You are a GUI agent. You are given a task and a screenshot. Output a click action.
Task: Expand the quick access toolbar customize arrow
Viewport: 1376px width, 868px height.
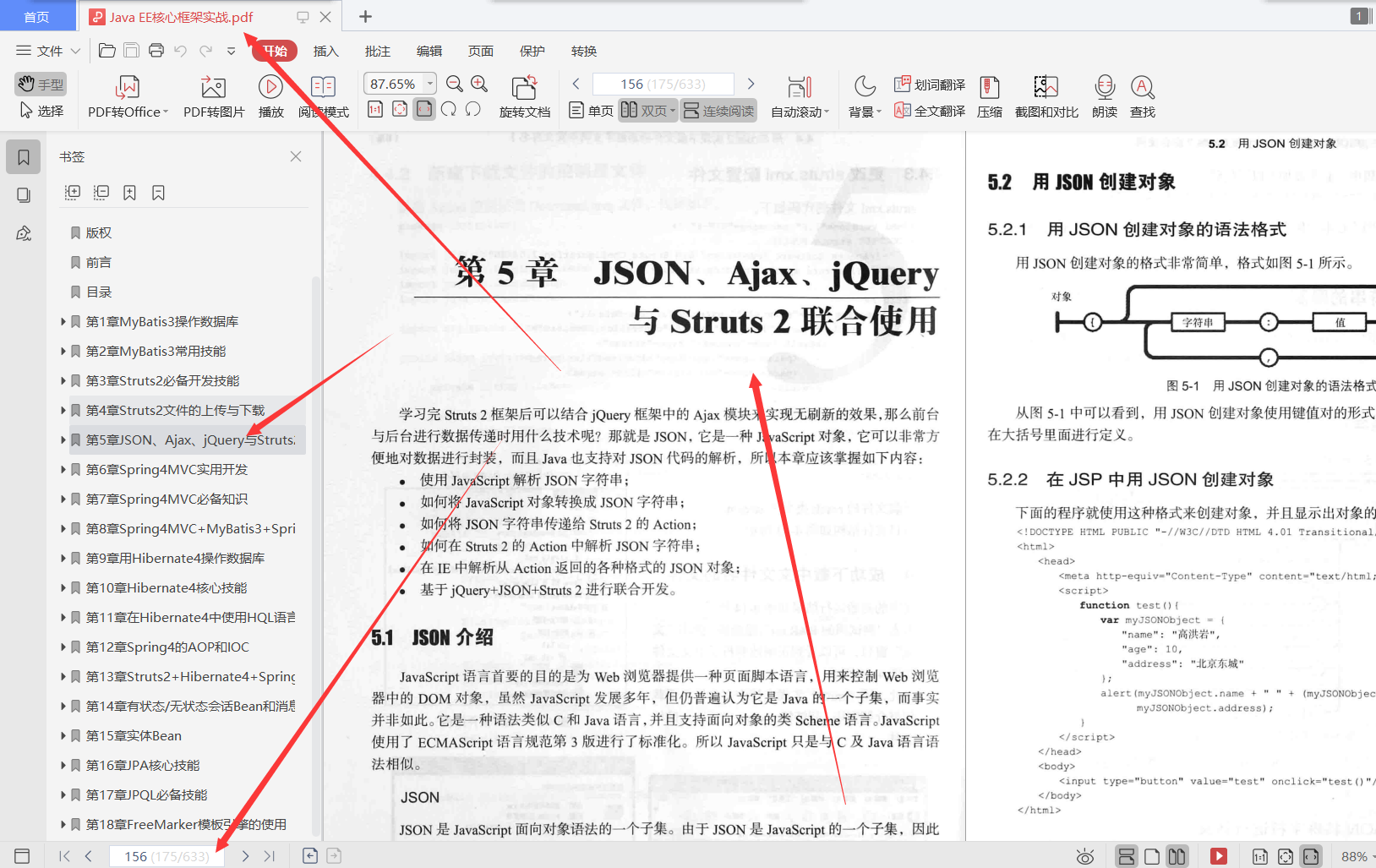pyautogui.click(x=231, y=51)
